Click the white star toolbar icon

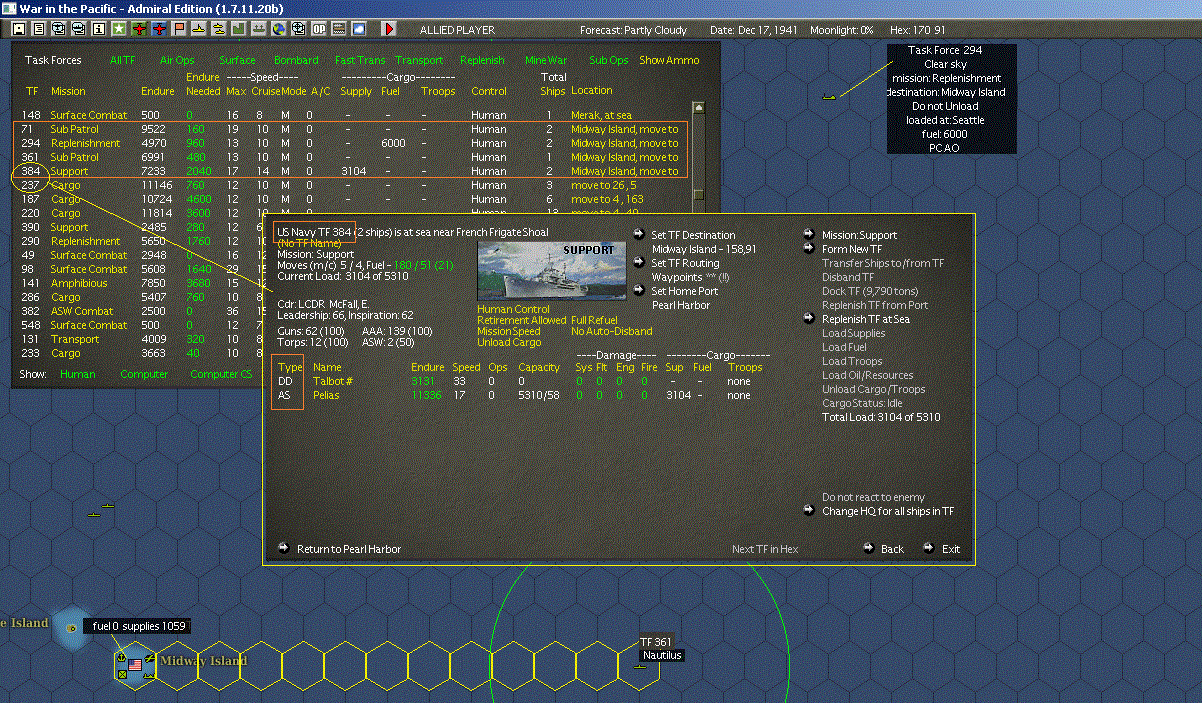[119, 29]
